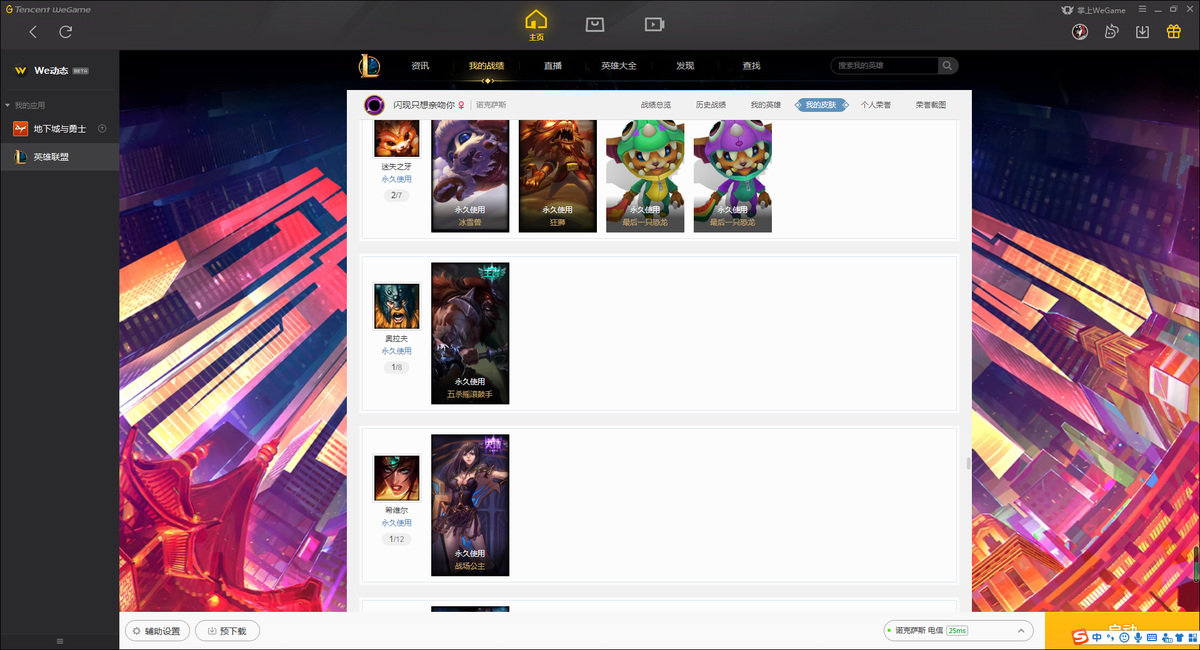Screen dimensions: 1200x650
Task: Click the League of Legends logo icon
Action: coord(369,66)
